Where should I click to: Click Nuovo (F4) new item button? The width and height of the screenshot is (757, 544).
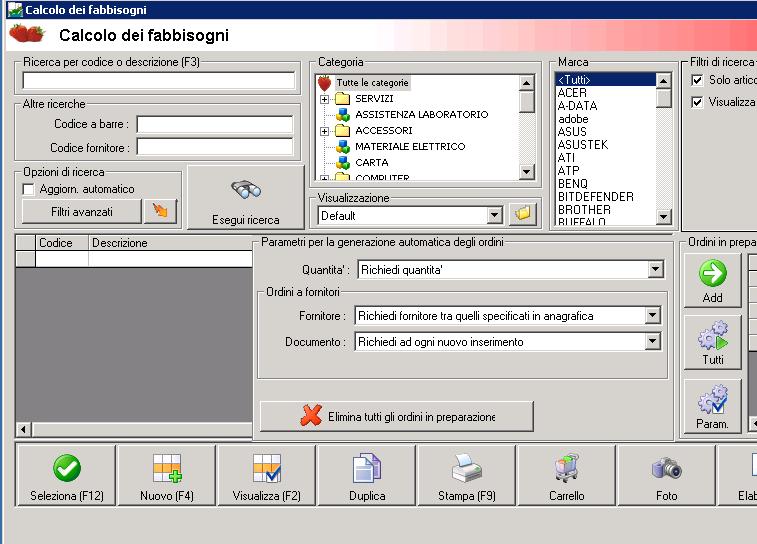pos(167,475)
